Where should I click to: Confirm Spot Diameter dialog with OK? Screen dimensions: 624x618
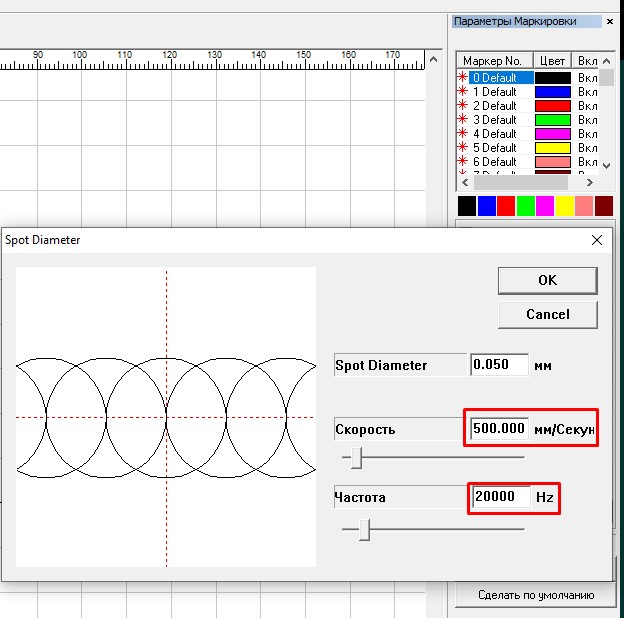tap(547, 281)
